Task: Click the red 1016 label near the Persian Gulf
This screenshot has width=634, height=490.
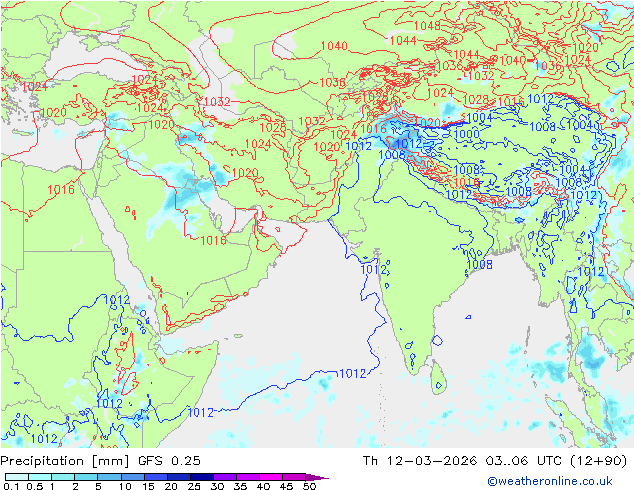Action: coord(213,241)
